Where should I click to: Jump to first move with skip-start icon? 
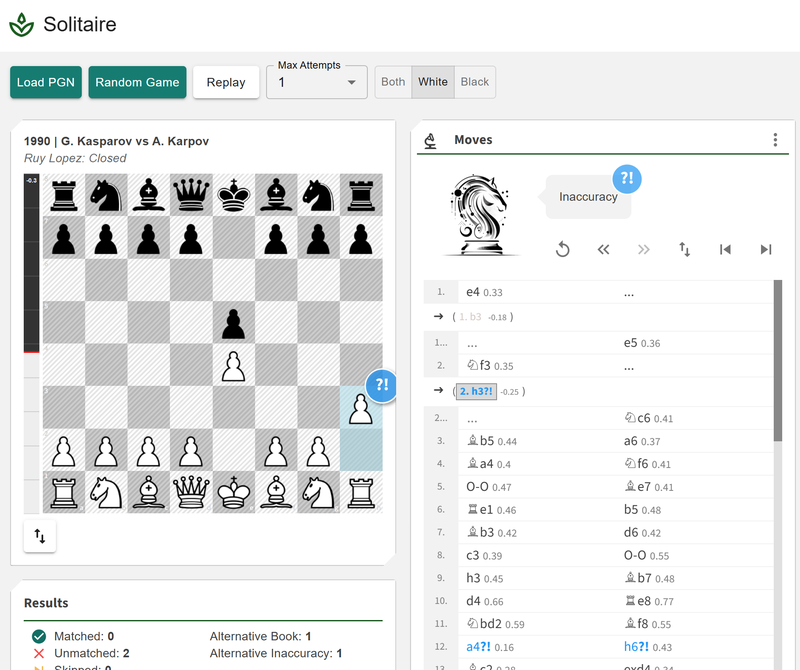(725, 249)
